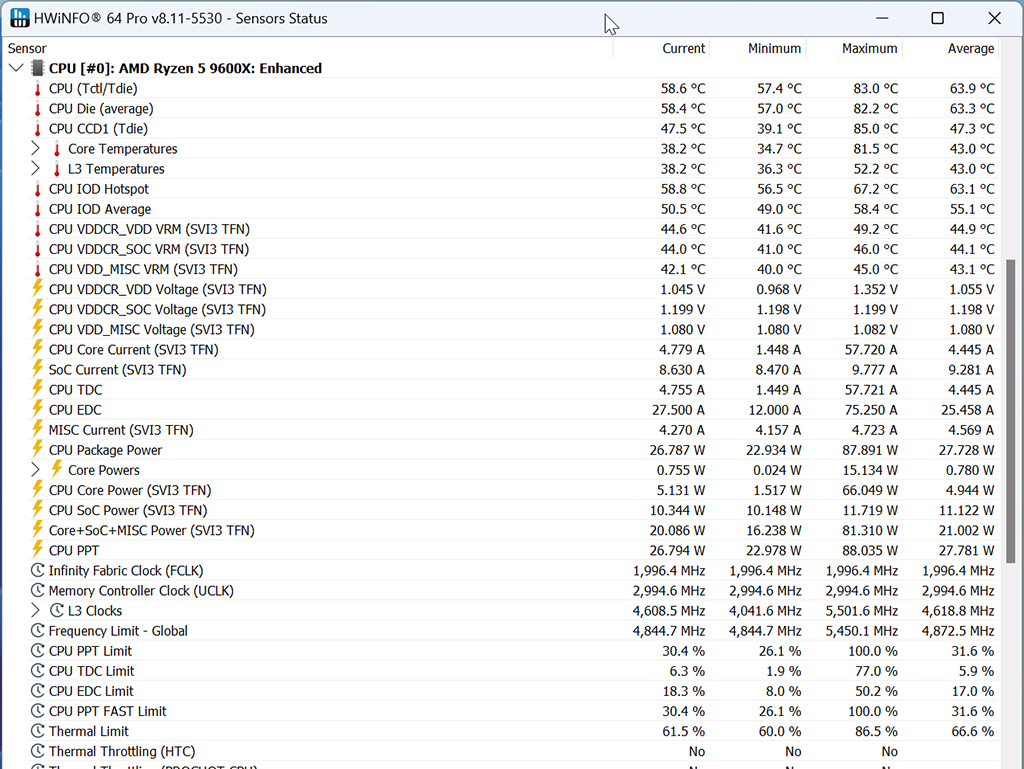This screenshot has height=769, width=1024.
Task: Click thermometer icon of L3 Temperatures
Action: [x=57, y=170]
